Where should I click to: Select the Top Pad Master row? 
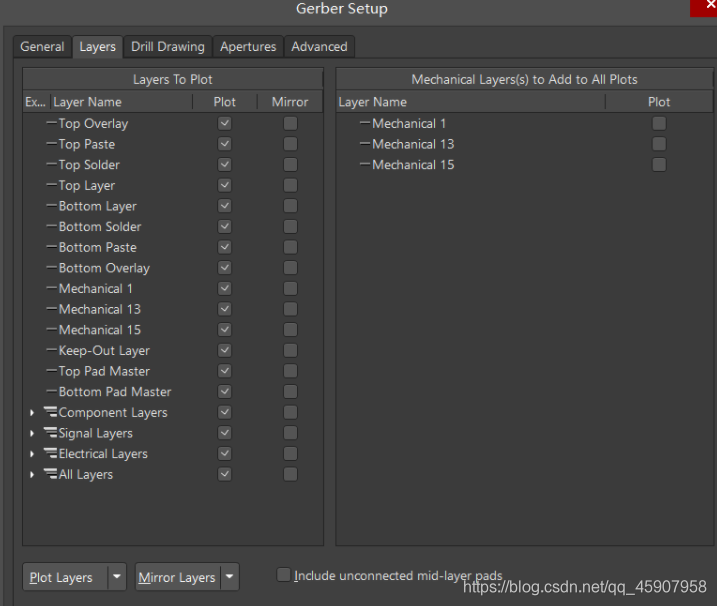pos(173,371)
